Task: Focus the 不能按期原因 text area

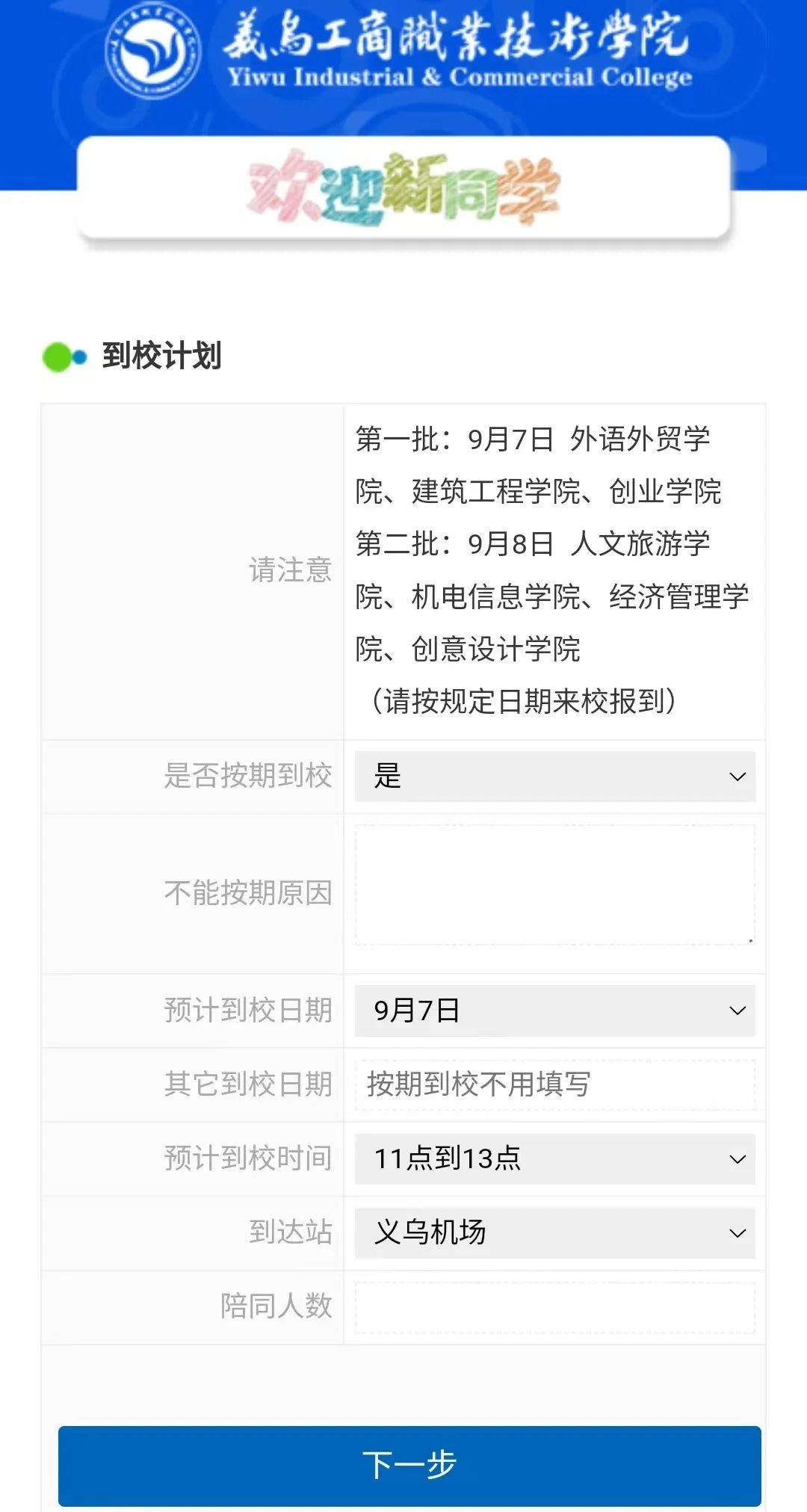Action: point(554,885)
